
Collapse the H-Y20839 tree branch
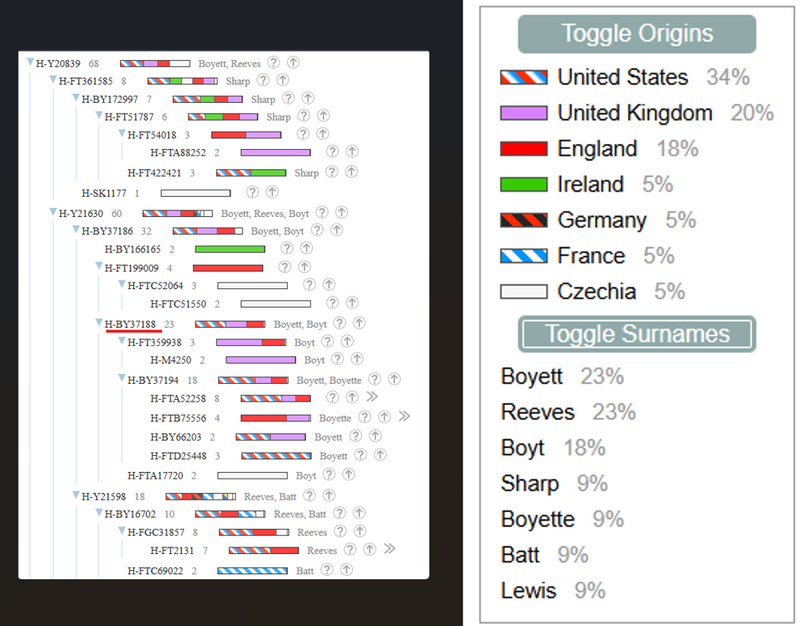coord(30,62)
